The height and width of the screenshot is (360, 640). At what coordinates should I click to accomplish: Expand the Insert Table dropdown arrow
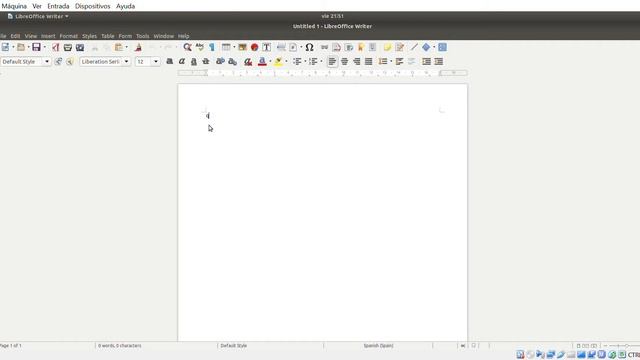(x=234, y=47)
